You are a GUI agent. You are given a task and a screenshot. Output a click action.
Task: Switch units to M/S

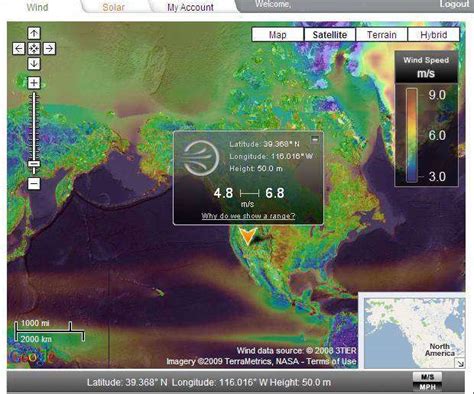pyautogui.click(x=427, y=377)
